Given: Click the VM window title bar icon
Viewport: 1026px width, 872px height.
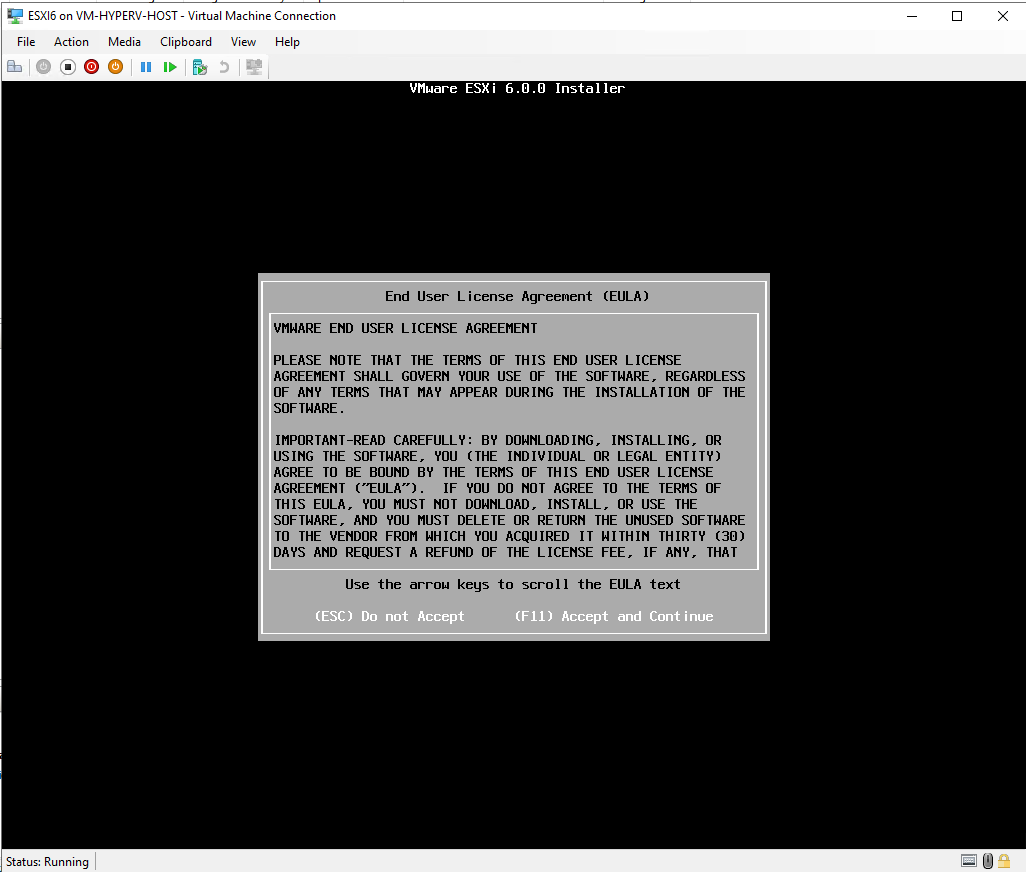Looking at the screenshot, I should pos(15,16).
